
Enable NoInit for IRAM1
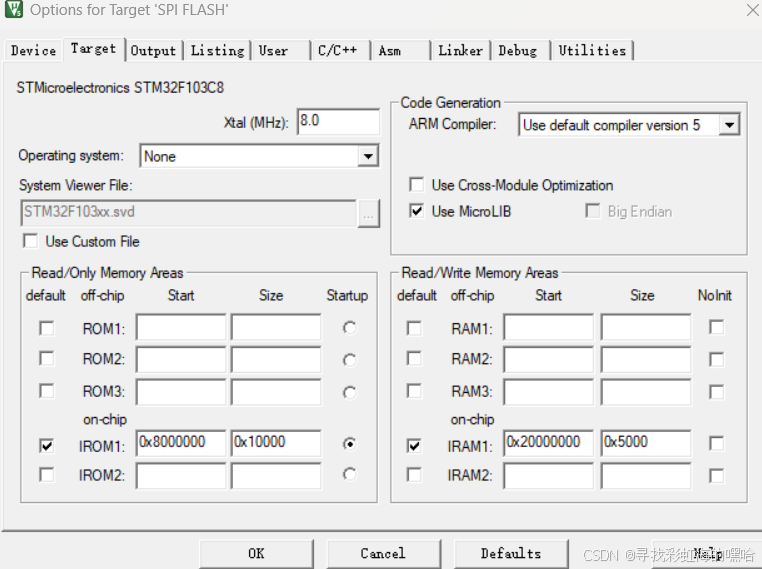point(716,443)
